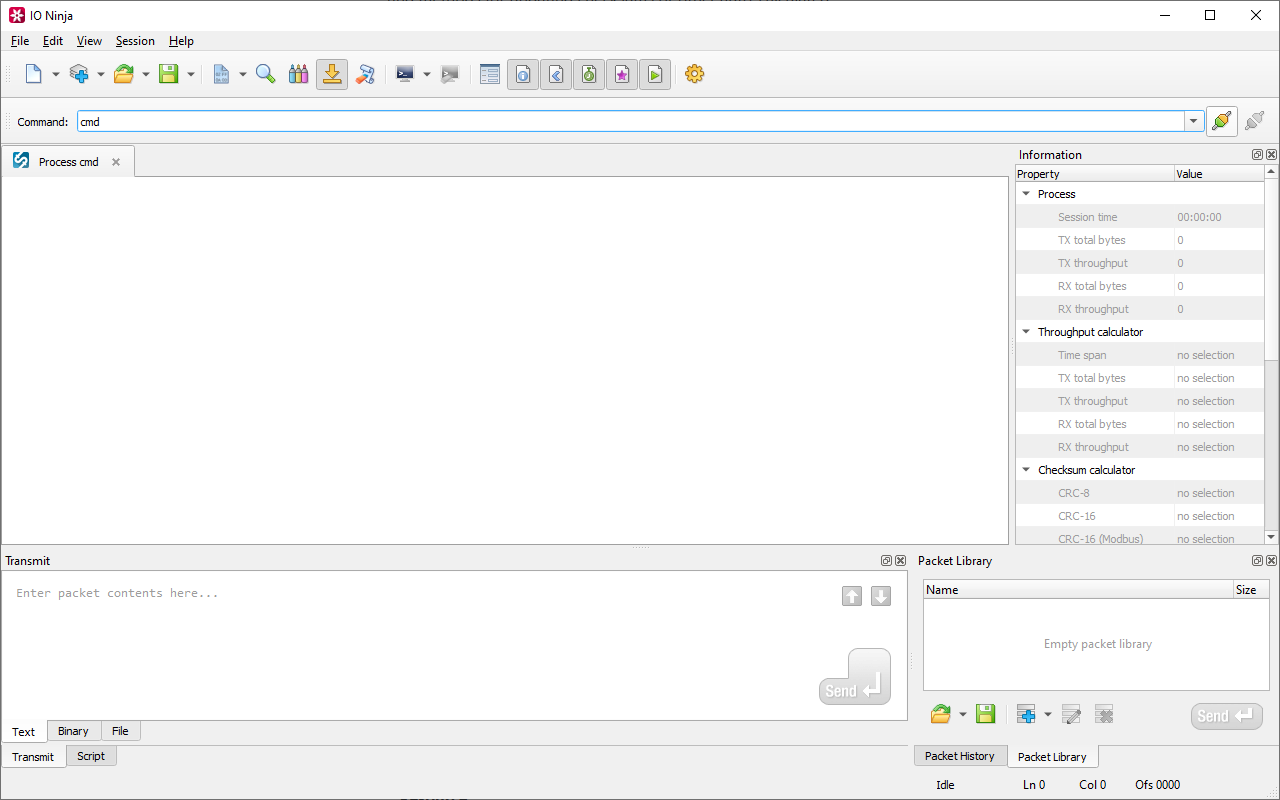Switch to the Text transmit tab
Screen dimensions: 1280x800
click(x=24, y=732)
